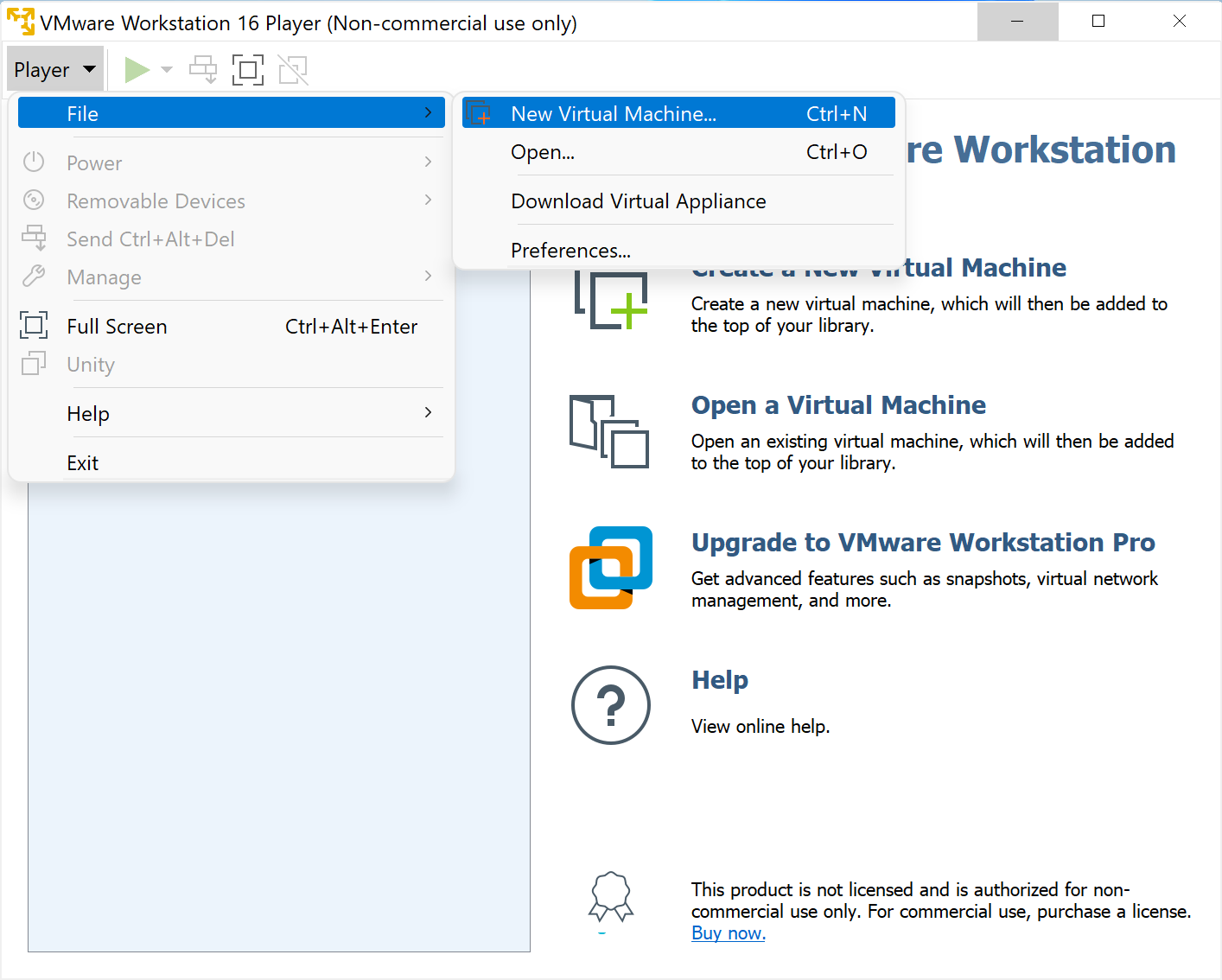Viewport: 1222px width, 980px height.
Task: Click the Create a New Virtual Machine icon
Action: (611, 301)
